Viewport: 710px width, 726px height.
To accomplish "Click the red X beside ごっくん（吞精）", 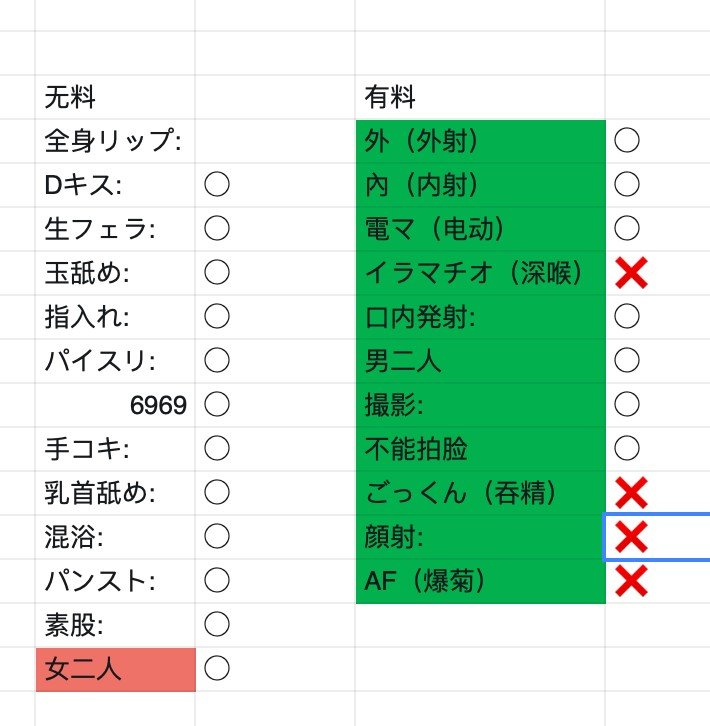I will click(631, 492).
